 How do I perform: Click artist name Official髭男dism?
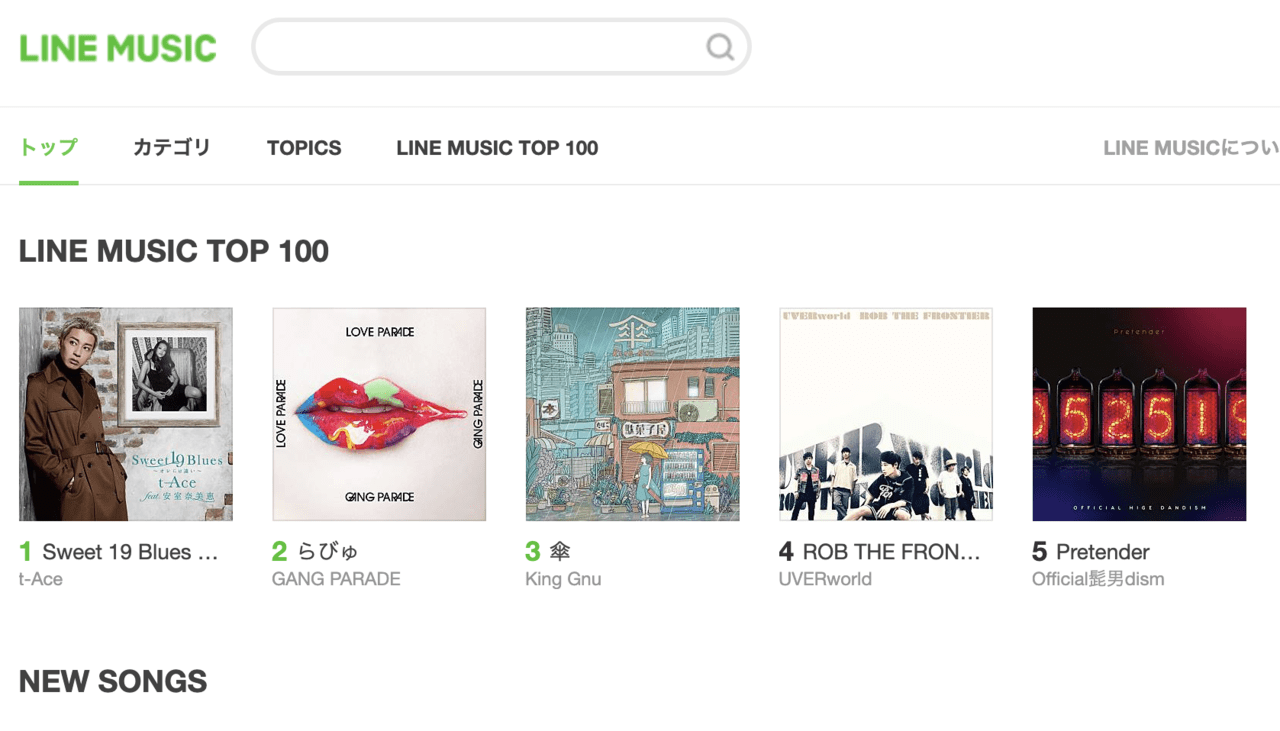(1098, 579)
